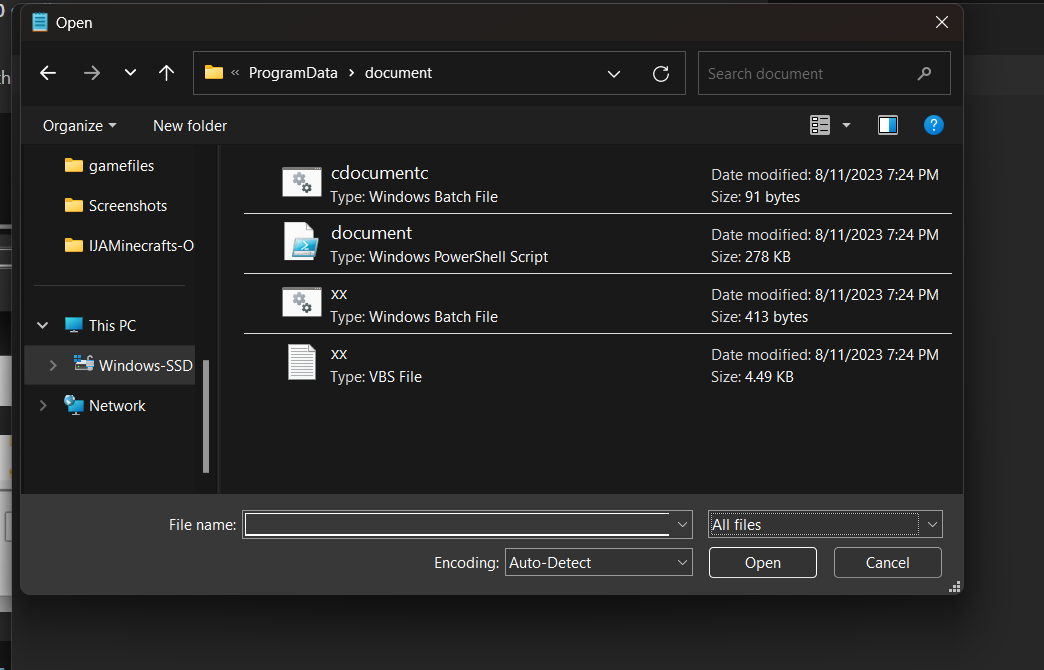
Task: Go forward with the right arrow
Action: [x=92, y=73]
